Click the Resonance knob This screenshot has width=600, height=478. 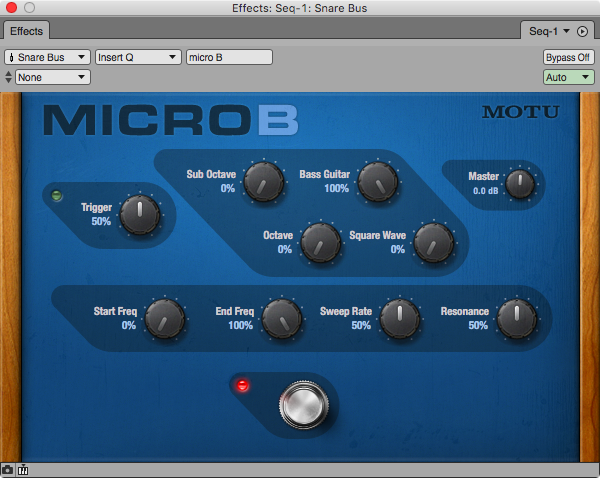(517, 318)
